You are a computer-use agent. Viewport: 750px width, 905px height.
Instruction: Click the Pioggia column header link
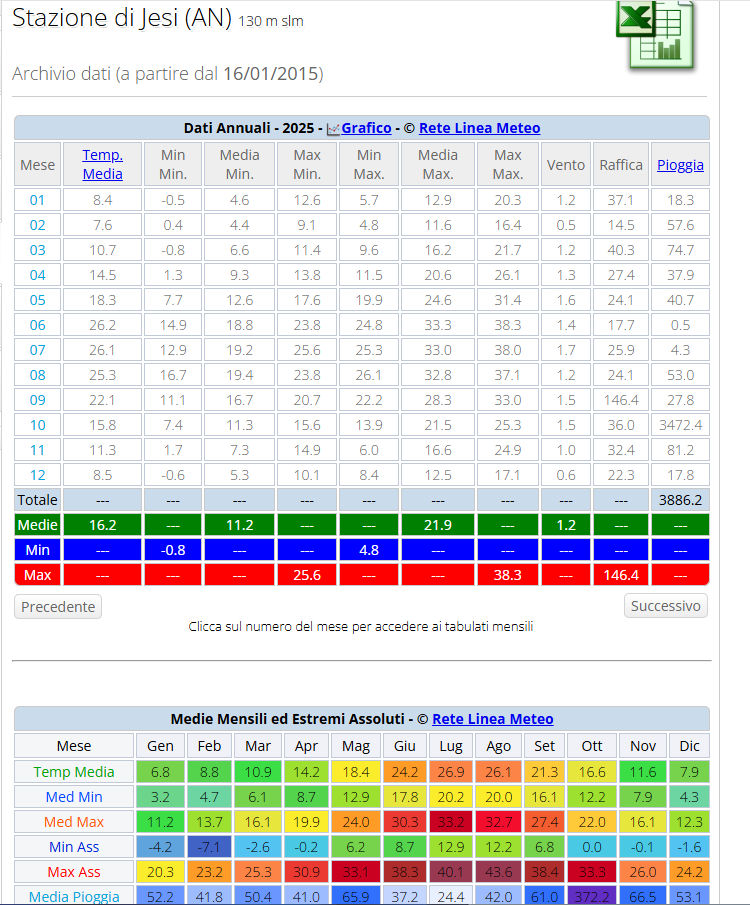pos(680,165)
